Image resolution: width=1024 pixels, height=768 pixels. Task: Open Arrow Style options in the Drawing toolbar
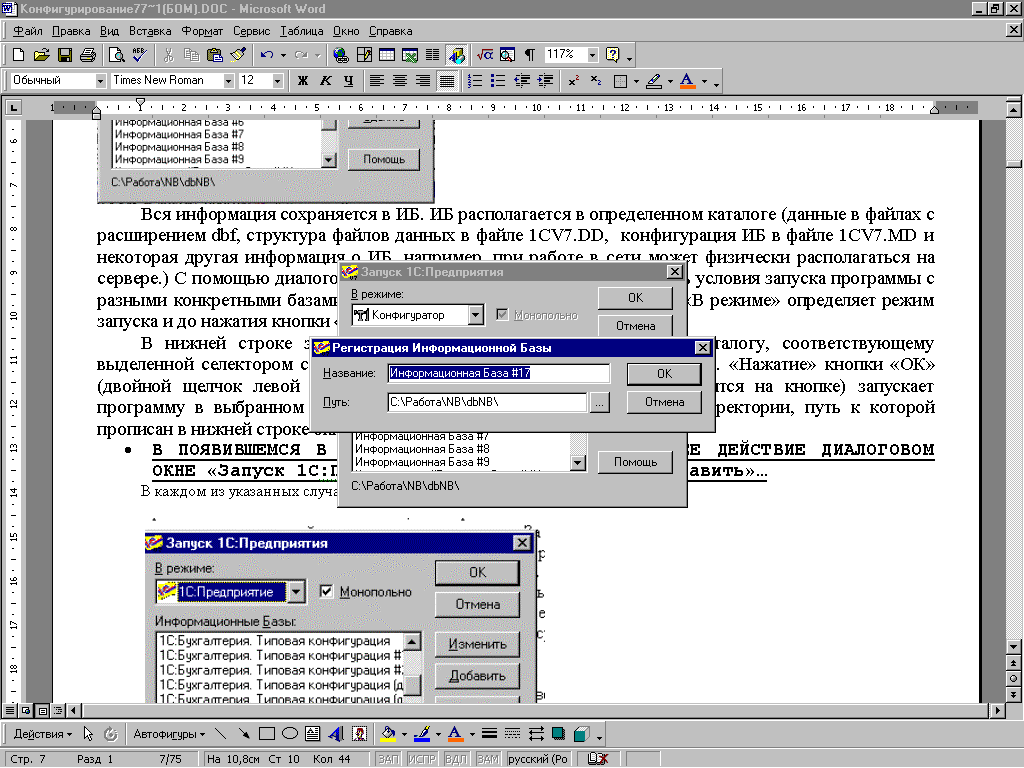[536, 734]
